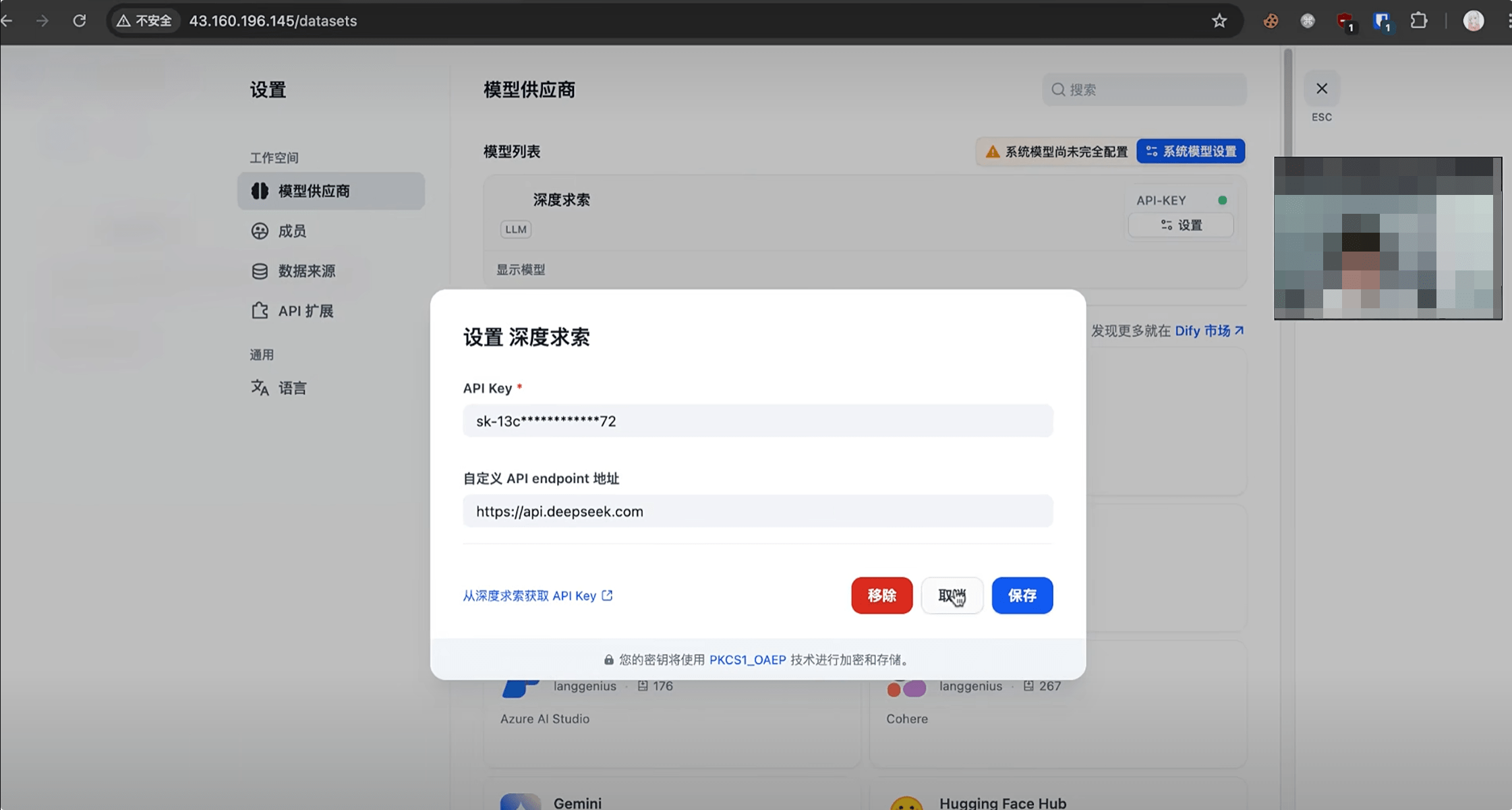Screen dimensions: 1512x810
Task: Open API 扩展 via its sidebar icon
Action: pos(260,310)
